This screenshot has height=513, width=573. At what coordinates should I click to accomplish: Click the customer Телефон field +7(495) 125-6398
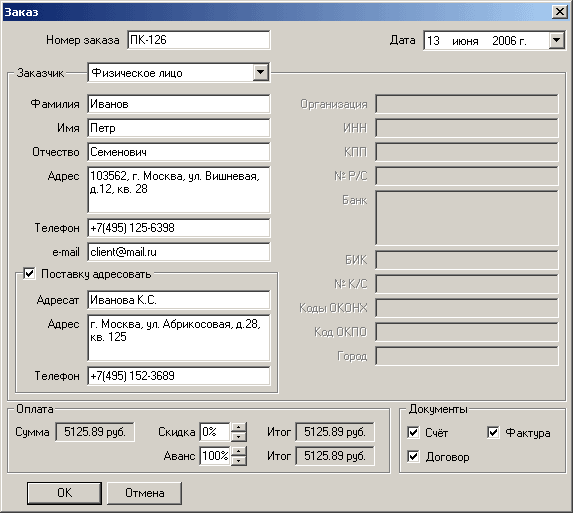tap(179, 228)
